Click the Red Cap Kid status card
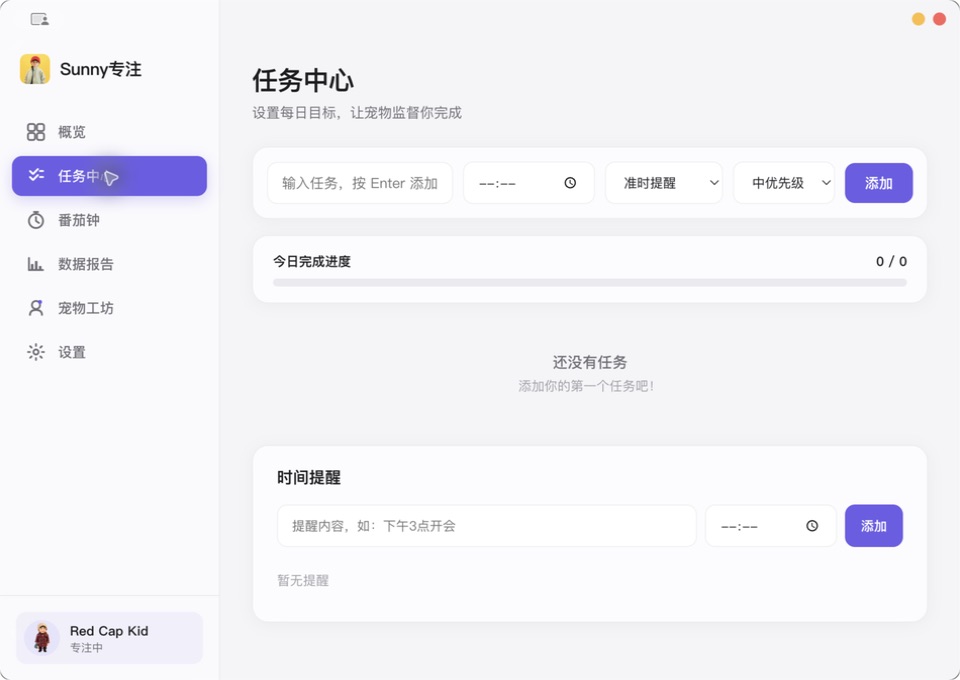Viewport: 960px width, 680px height. coord(109,637)
